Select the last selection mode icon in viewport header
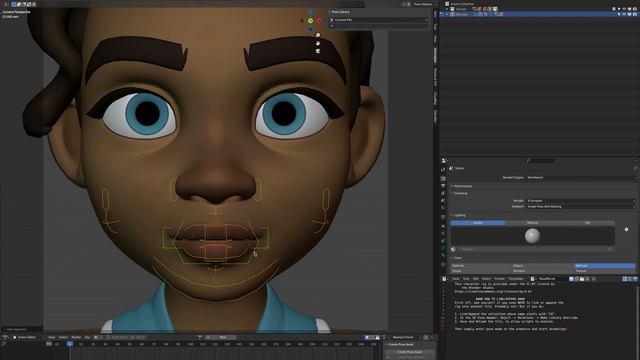640x360 pixels. click(x=34, y=4)
